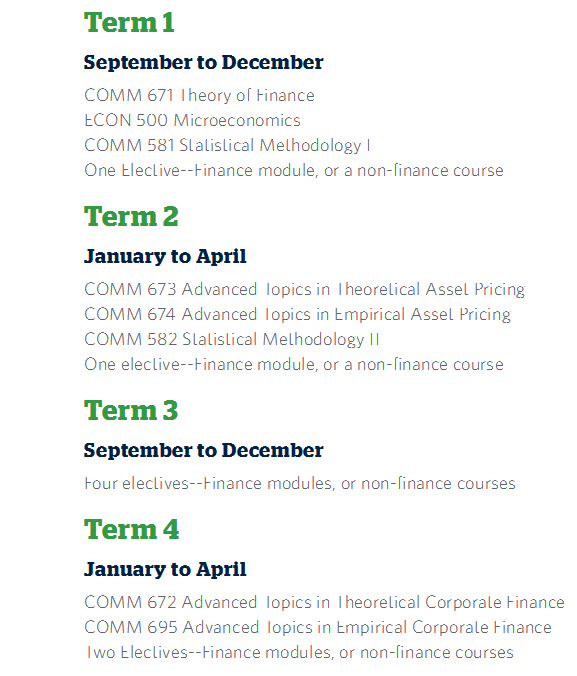577x676 pixels.
Task: Select COMM 674 Empirical Asset Pricing
Action: click(x=298, y=315)
